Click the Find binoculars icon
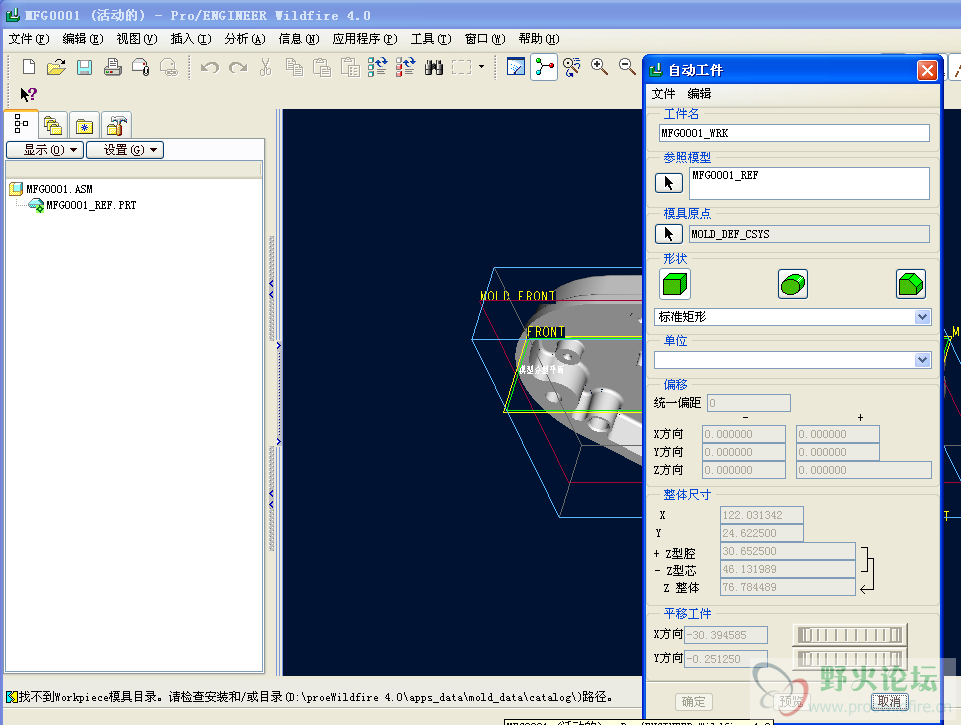The height and width of the screenshot is (725, 961). [434, 67]
